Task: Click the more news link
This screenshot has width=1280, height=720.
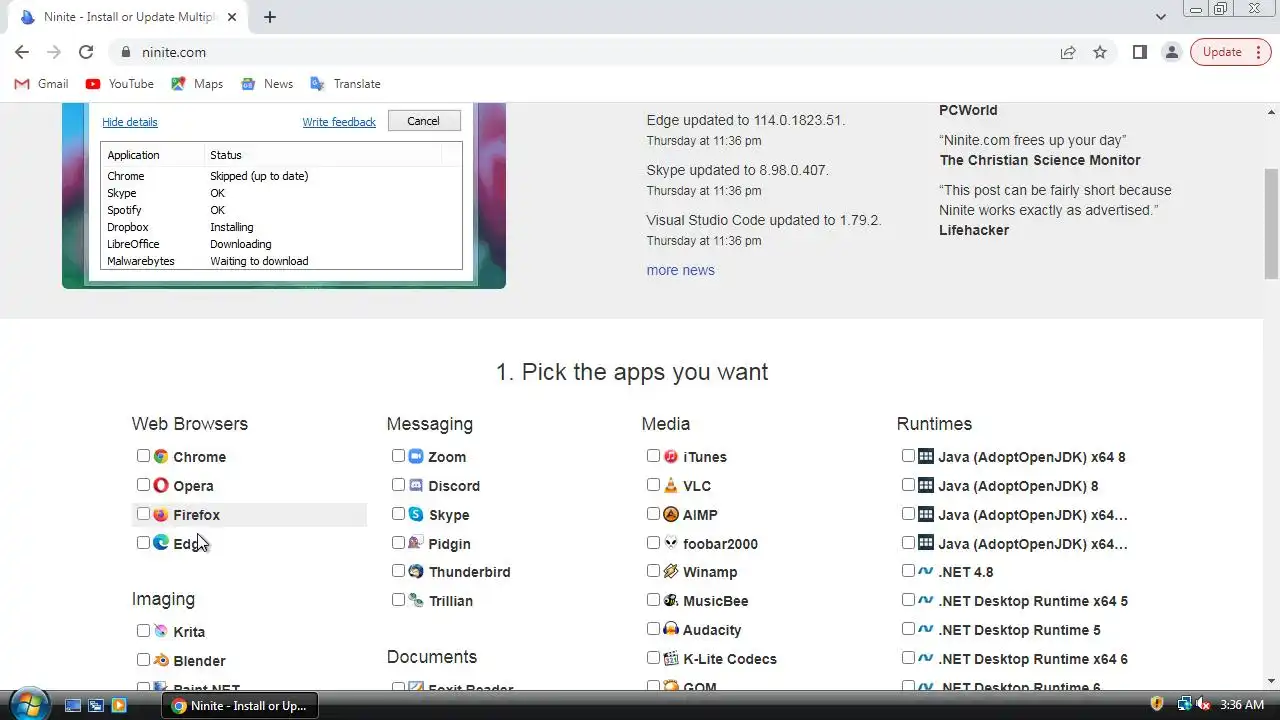Action: [x=680, y=270]
